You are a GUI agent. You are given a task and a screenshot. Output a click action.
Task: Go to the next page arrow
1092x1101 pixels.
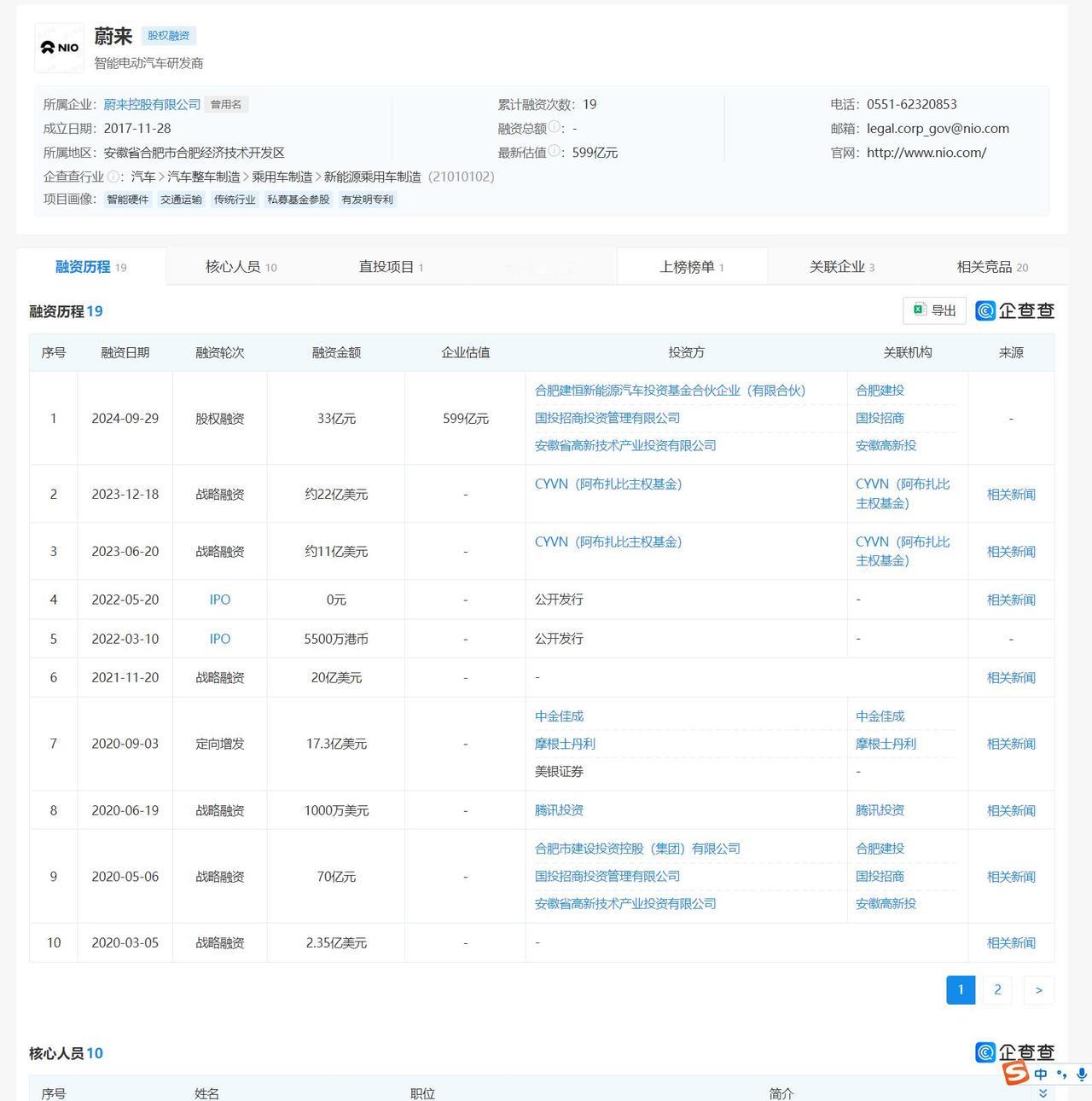click(1038, 990)
